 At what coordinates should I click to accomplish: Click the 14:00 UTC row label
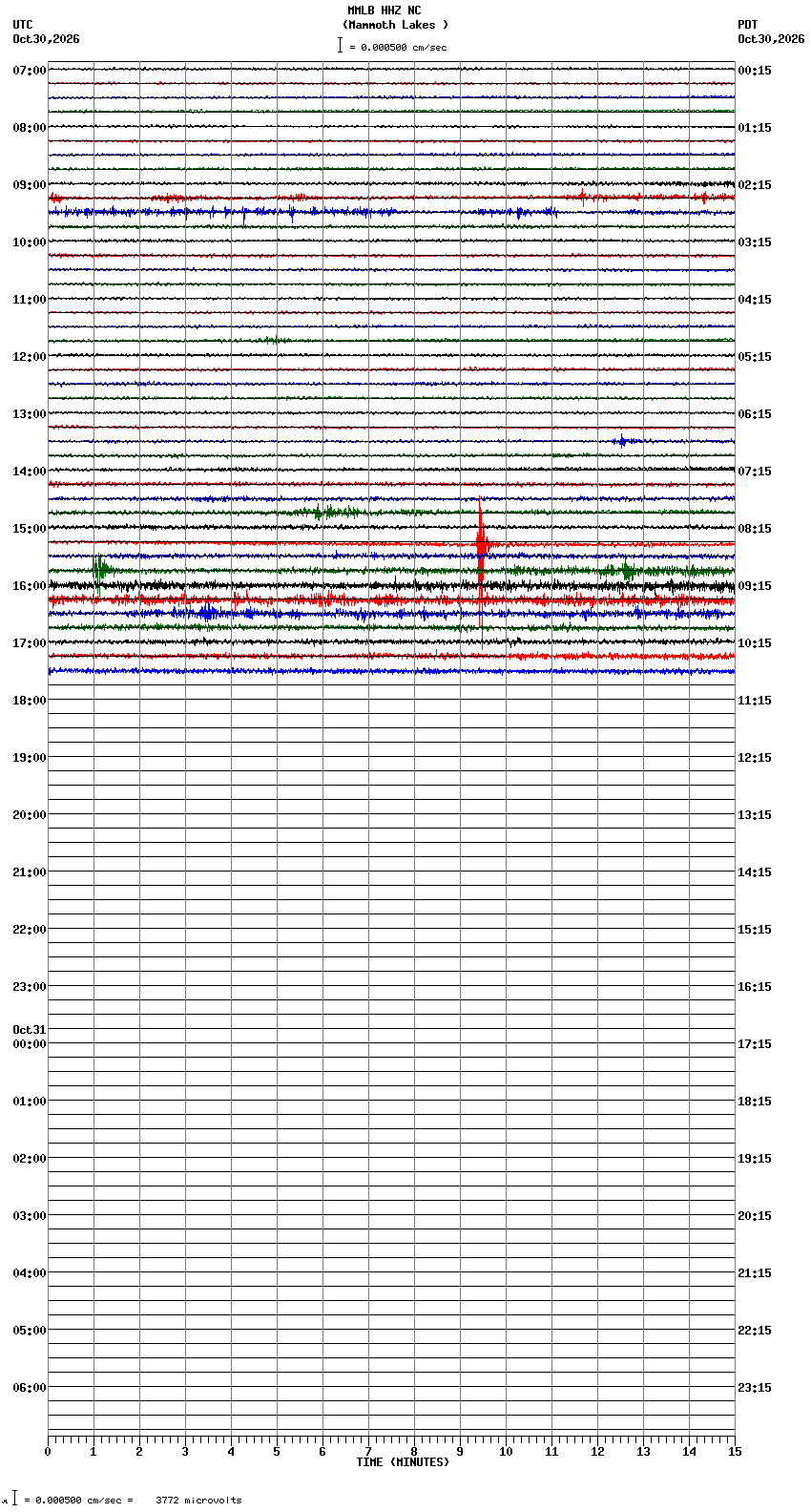click(x=30, y=472)
